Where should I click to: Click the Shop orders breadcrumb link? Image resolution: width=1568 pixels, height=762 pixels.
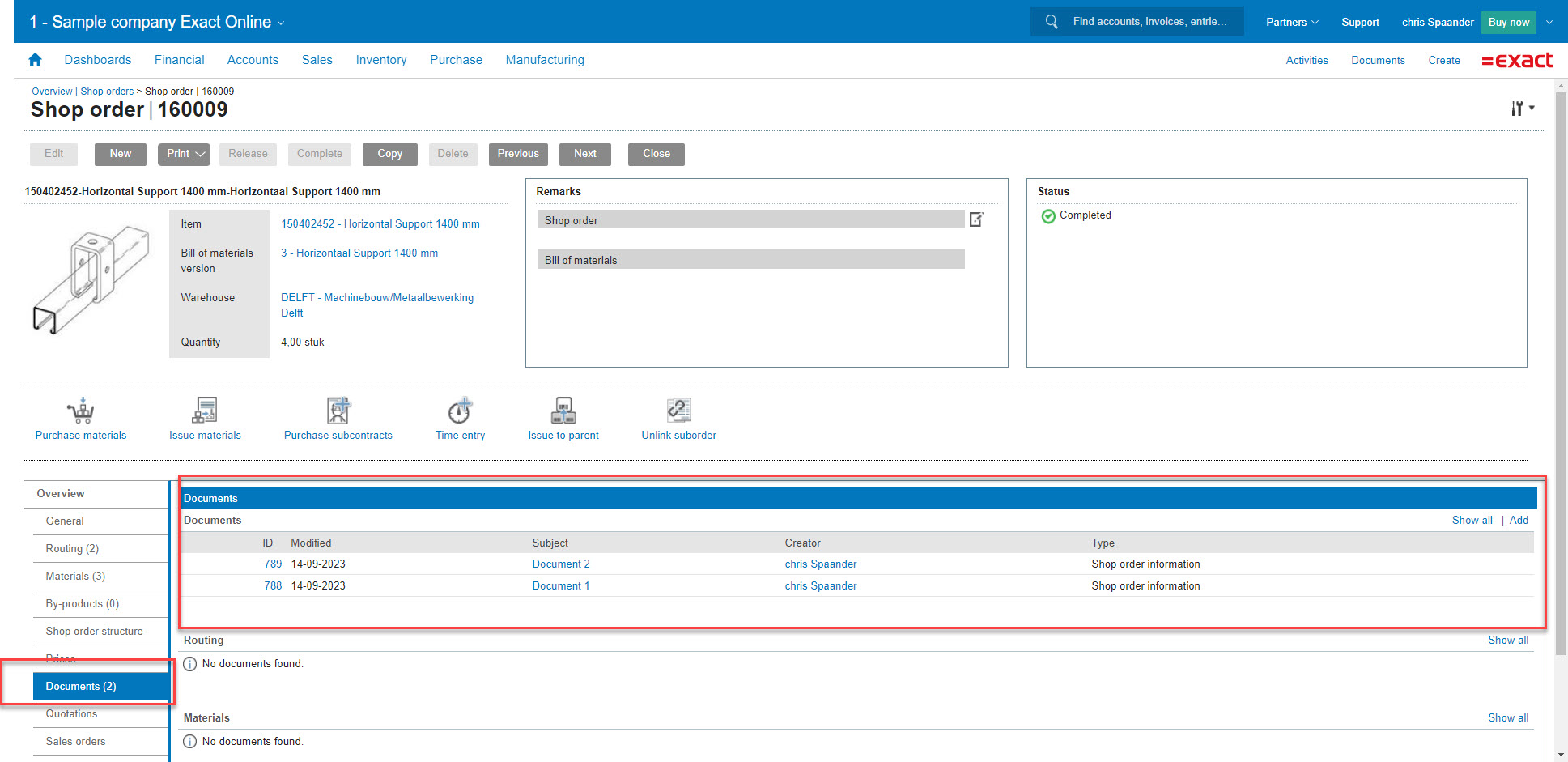point(107,92)
